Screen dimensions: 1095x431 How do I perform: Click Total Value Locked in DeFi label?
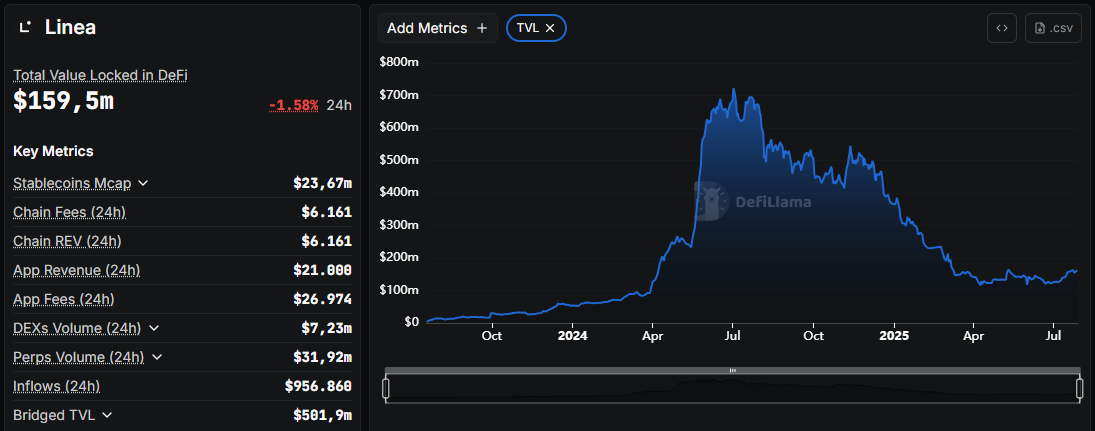point(100,75)
